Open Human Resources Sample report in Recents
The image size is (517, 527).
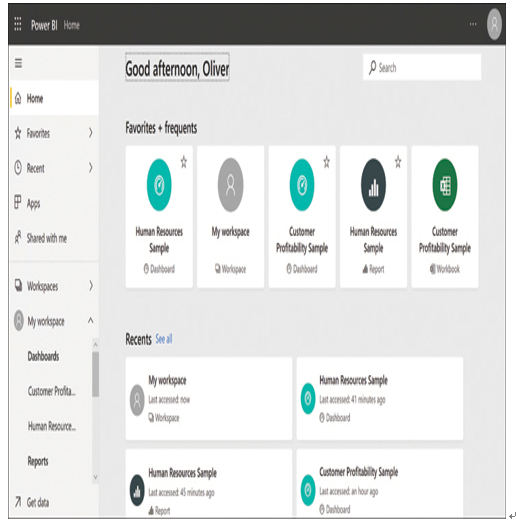click(209, 483)
